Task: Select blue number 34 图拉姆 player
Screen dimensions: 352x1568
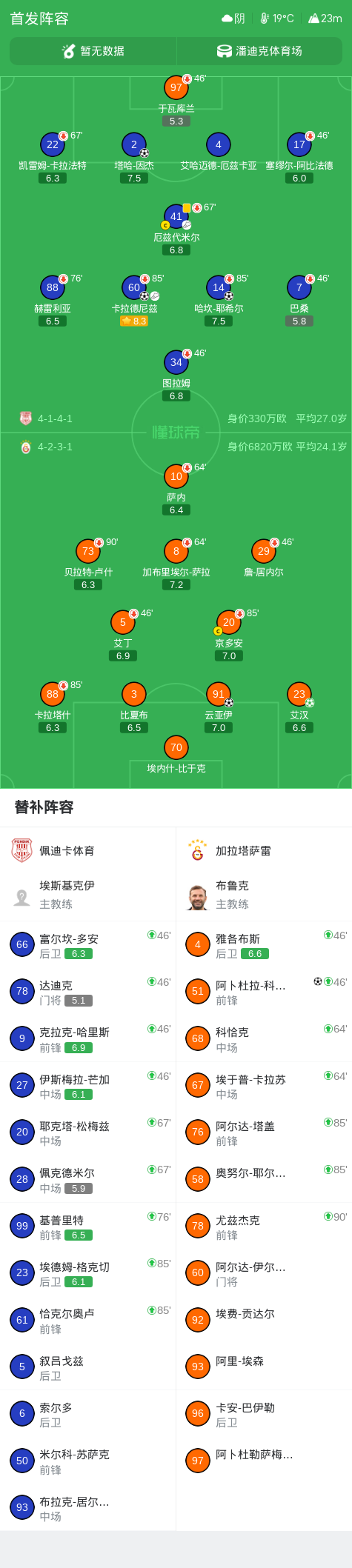Action: point(176,362)
